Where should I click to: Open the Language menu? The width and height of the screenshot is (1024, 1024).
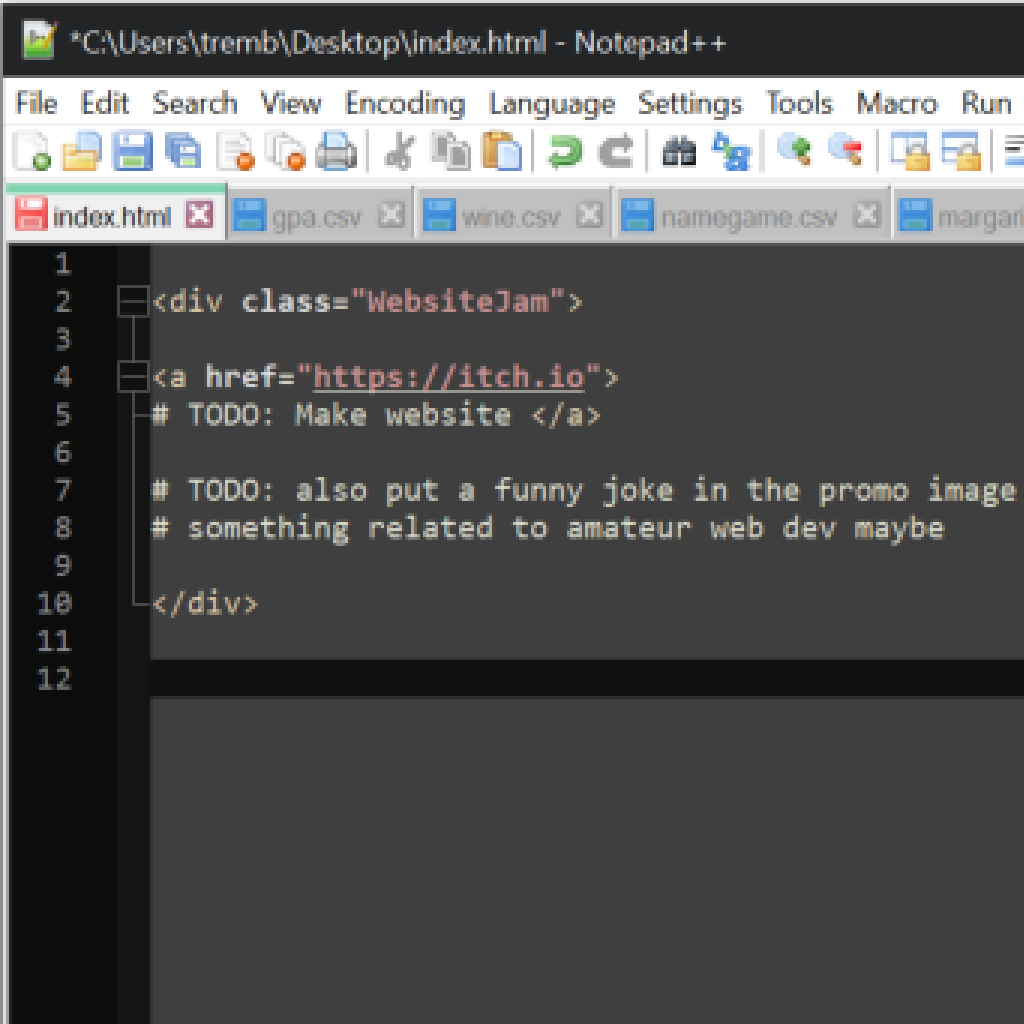click(551, 103)
